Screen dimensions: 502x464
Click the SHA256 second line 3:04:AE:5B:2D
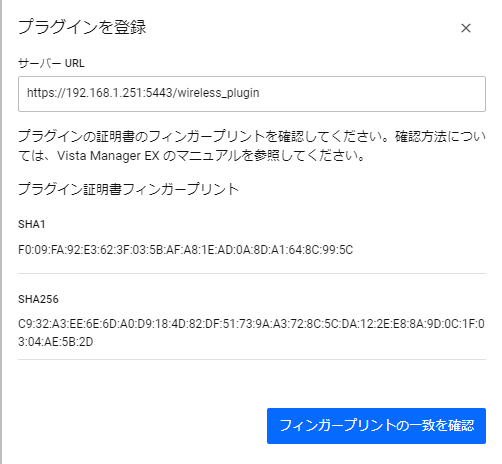[x=56, y=342]
